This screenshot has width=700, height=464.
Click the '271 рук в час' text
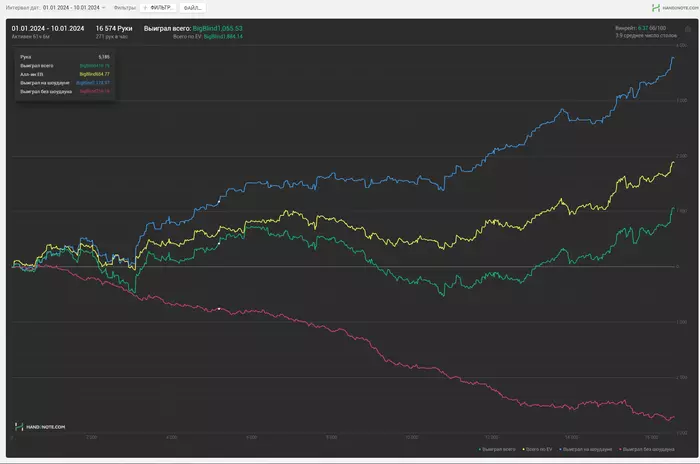coord(112,37)
